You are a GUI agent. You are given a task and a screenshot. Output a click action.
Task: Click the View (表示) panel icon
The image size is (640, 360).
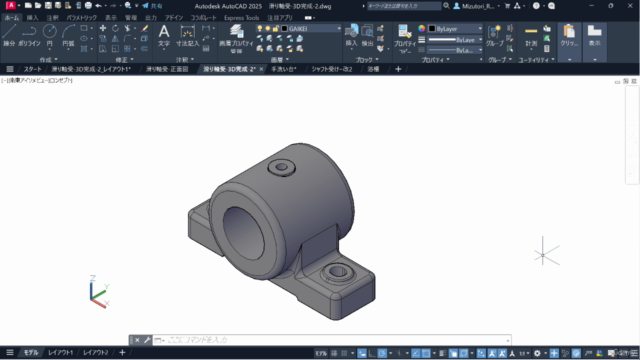[x=594, y=35]
